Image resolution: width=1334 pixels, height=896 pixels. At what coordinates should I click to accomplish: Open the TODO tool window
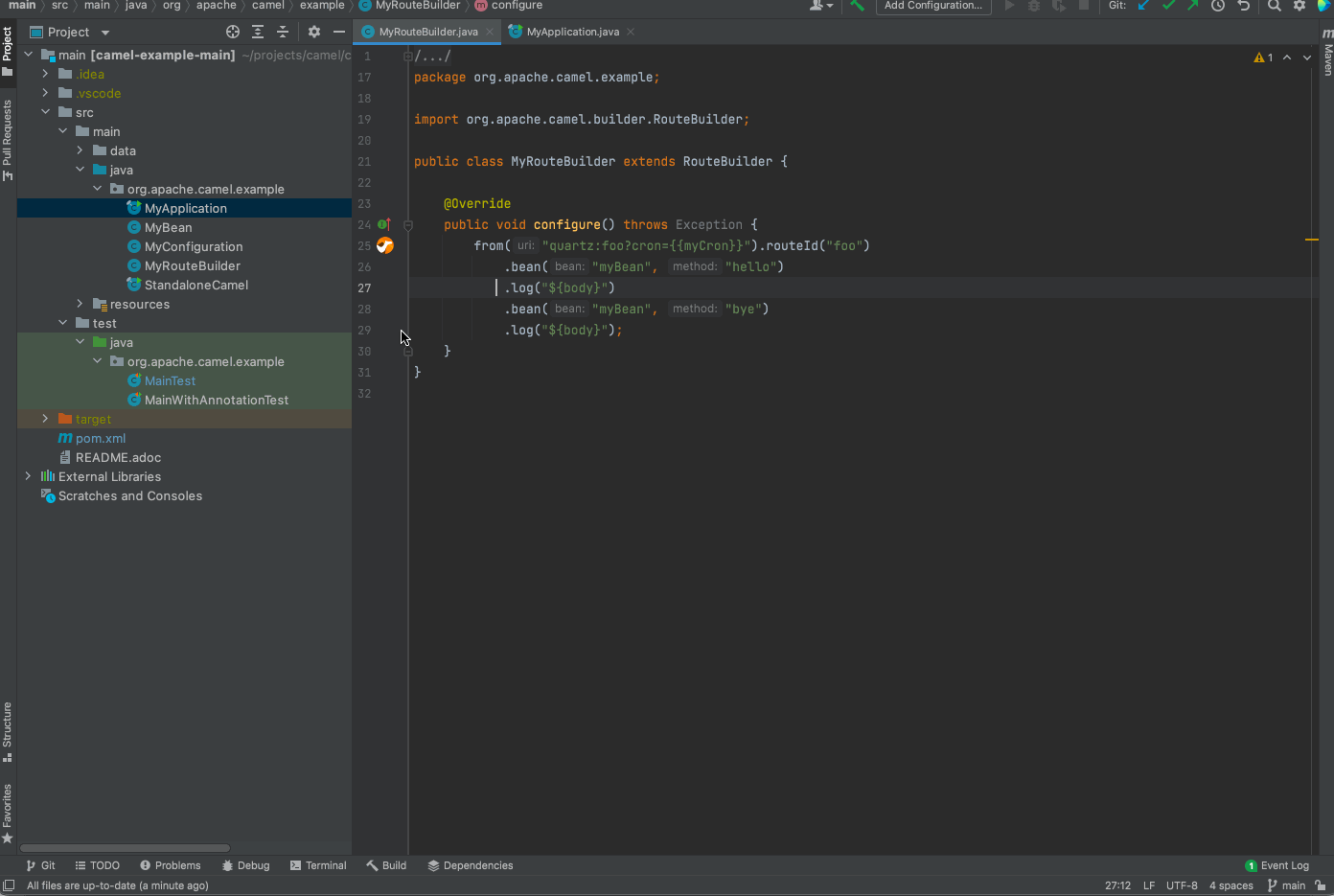click(98, 865)
